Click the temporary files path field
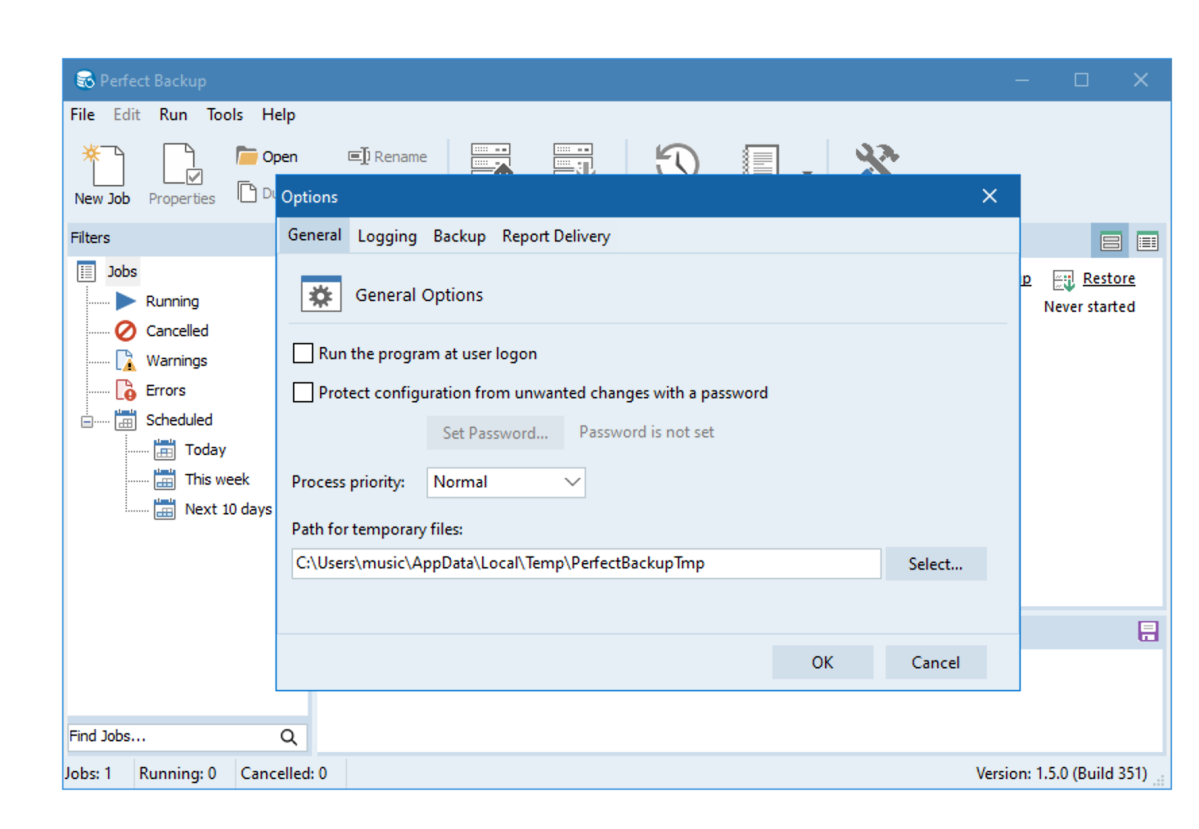1199x829 pixels. click(x=587, y=564)
